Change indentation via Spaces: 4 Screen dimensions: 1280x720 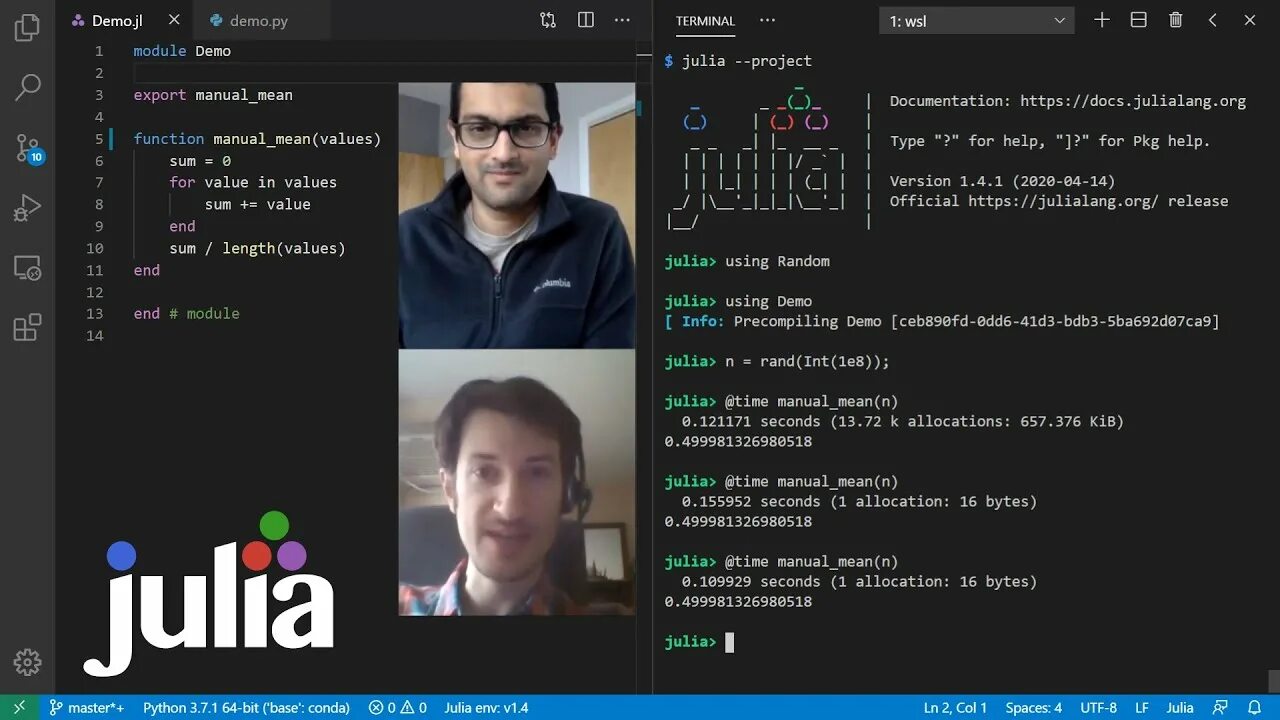pyautogui.click(x=1034, y=708)
